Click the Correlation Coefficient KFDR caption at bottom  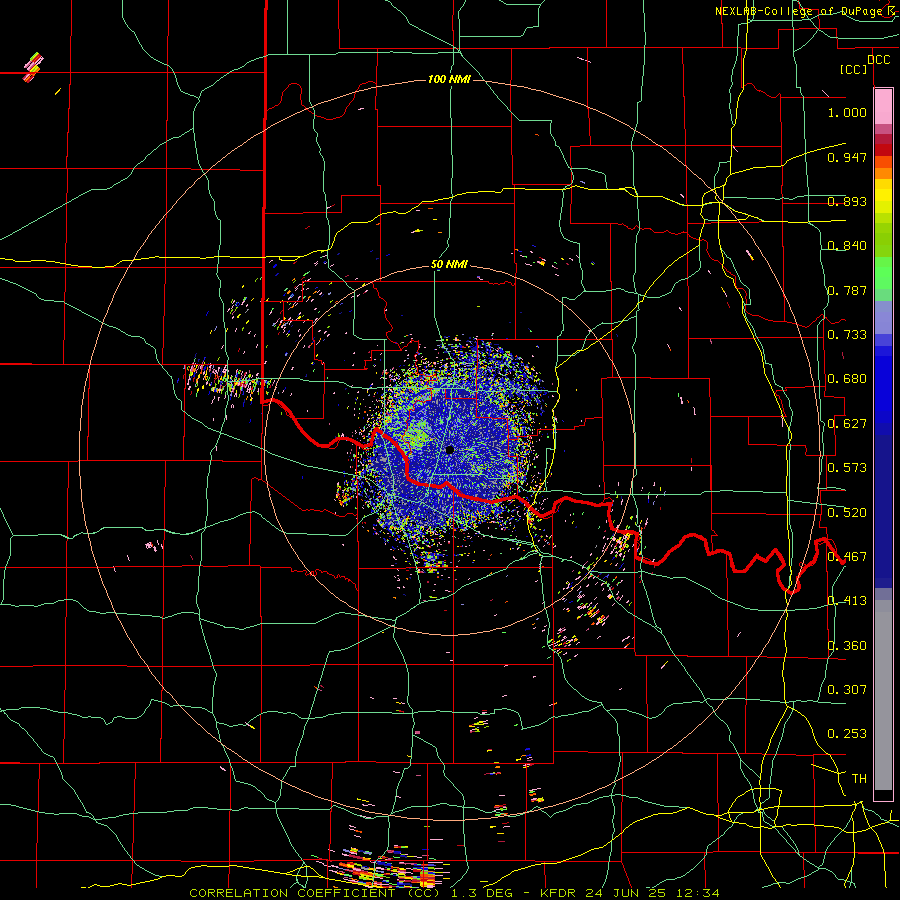454,893
